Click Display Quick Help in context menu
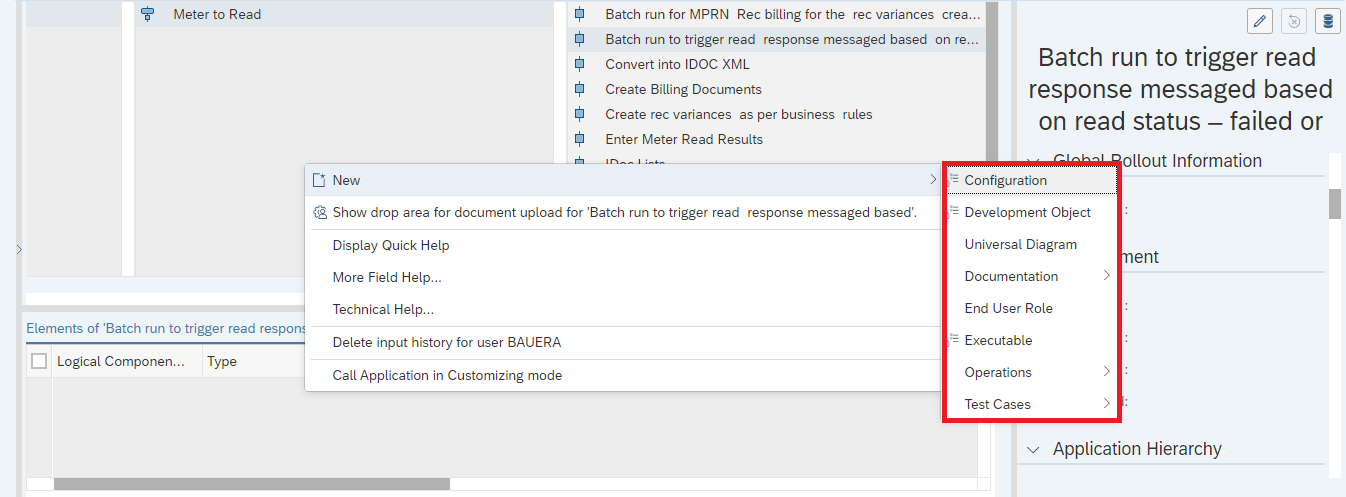Image resolution: width=1346 pixels, height=497 pixels. tap(391, 245)
